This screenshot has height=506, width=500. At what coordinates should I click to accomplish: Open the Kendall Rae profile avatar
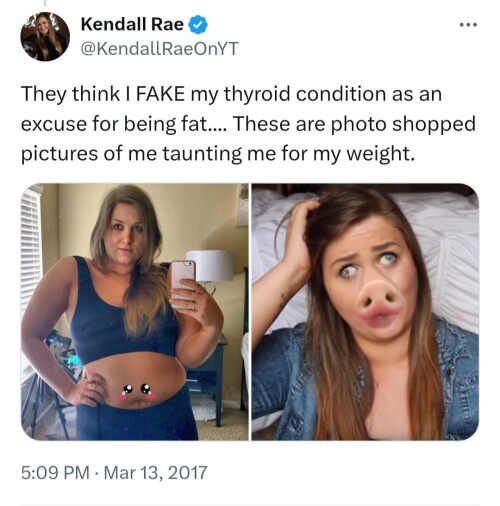click(45, 37)
